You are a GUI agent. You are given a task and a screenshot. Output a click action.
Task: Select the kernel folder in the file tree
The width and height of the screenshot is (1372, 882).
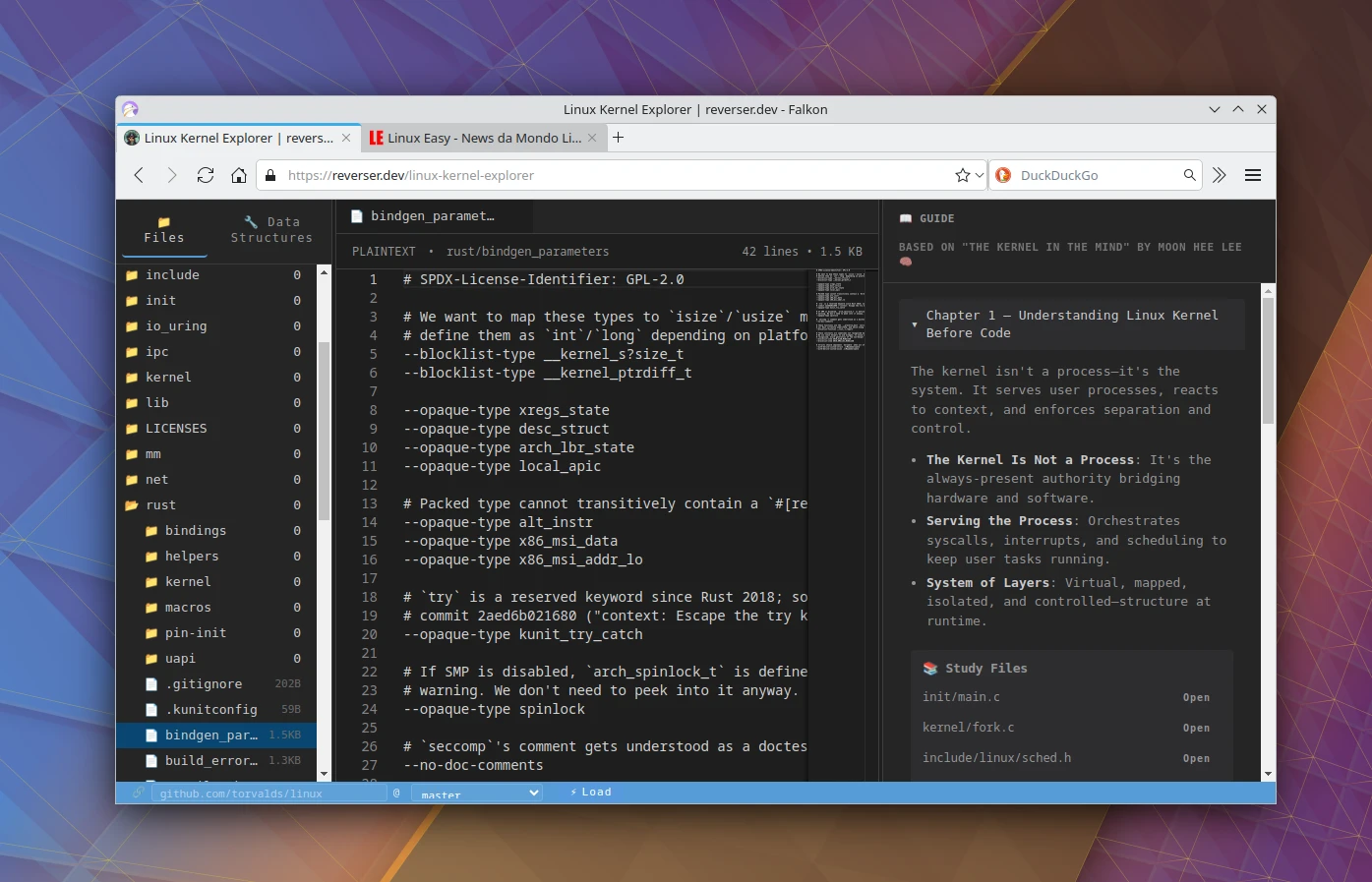click(x=169, y=377)
